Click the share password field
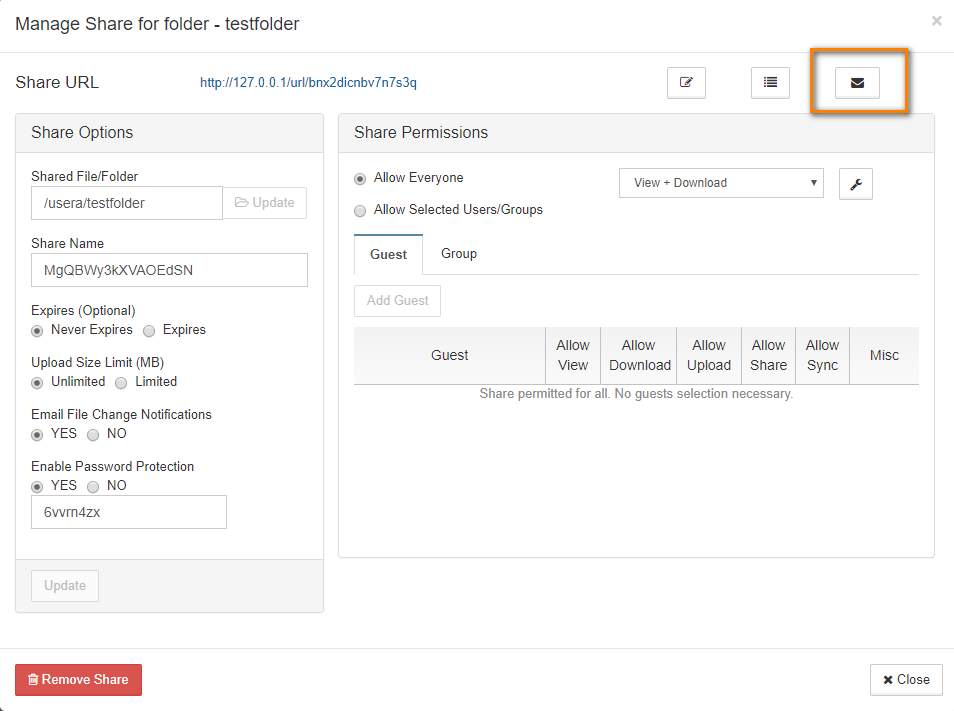The width and height of the screenshot is (954, 711). pos(129,512)
